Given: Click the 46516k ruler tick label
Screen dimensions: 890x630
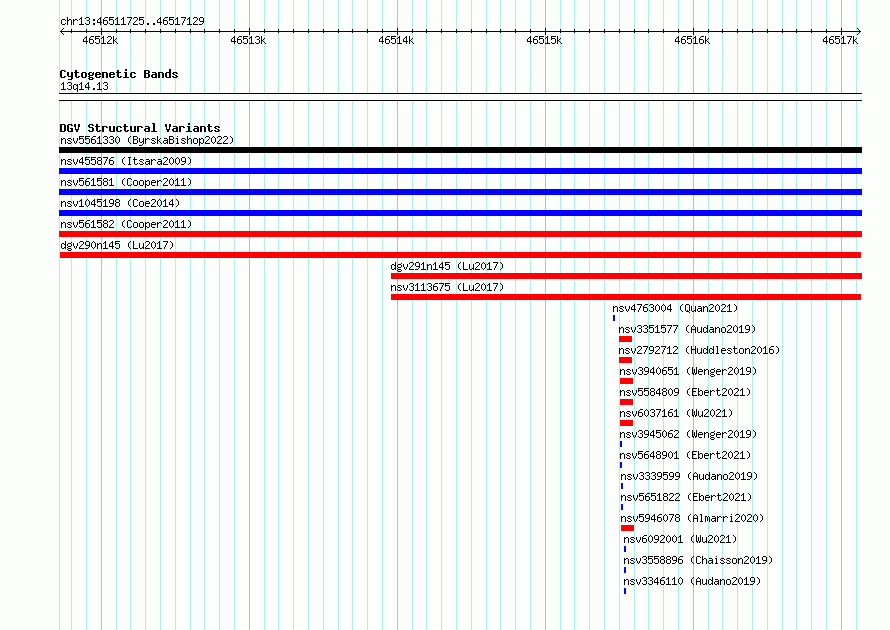Looking at the screenshot, I should 692,40.
